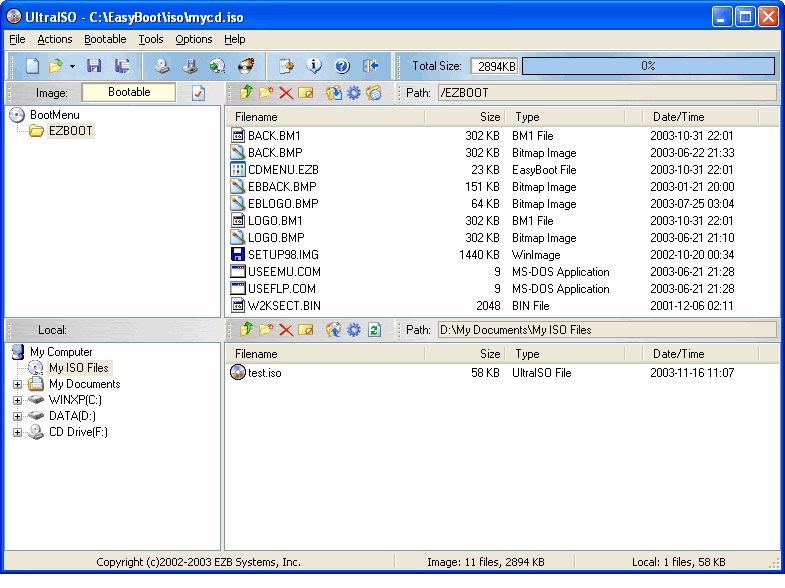Sort local files by Date/Time column header
This screenshot has width=785, height=588.
(700, 354)
